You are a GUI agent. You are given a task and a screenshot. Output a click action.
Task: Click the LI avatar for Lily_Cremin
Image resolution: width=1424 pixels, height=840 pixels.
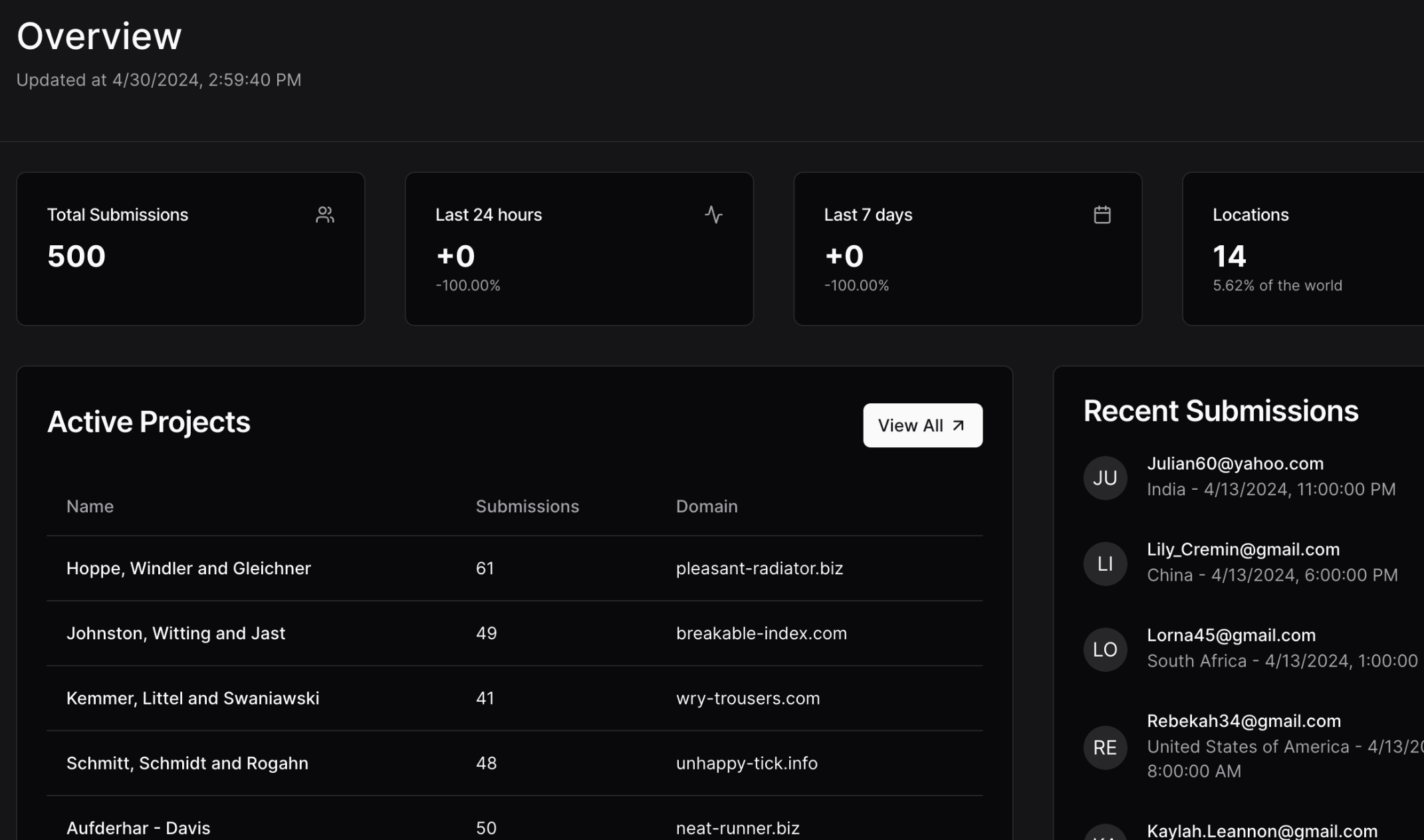[1105, 564]
